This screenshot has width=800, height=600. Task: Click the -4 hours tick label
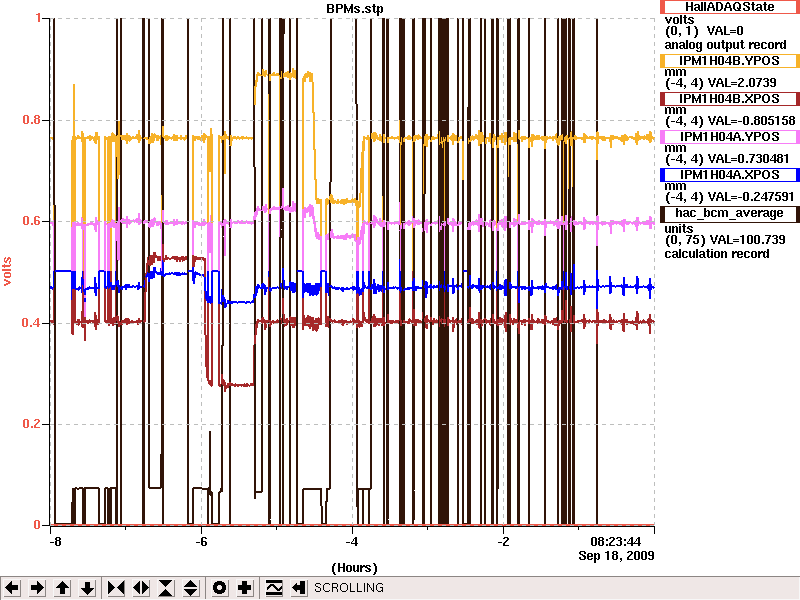[353, 541]
